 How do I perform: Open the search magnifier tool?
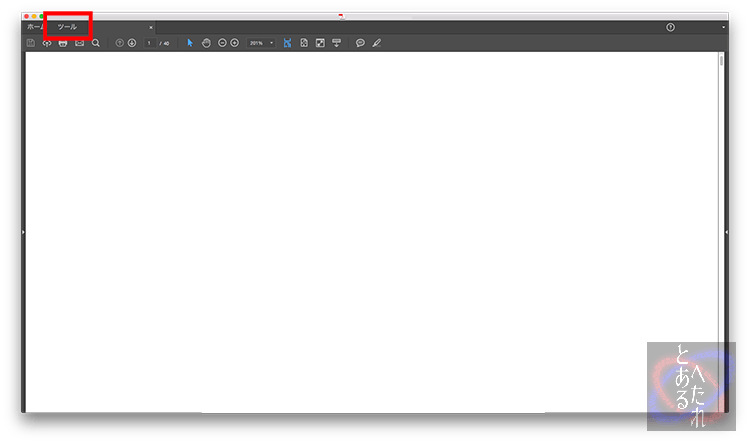click(96, 43)
